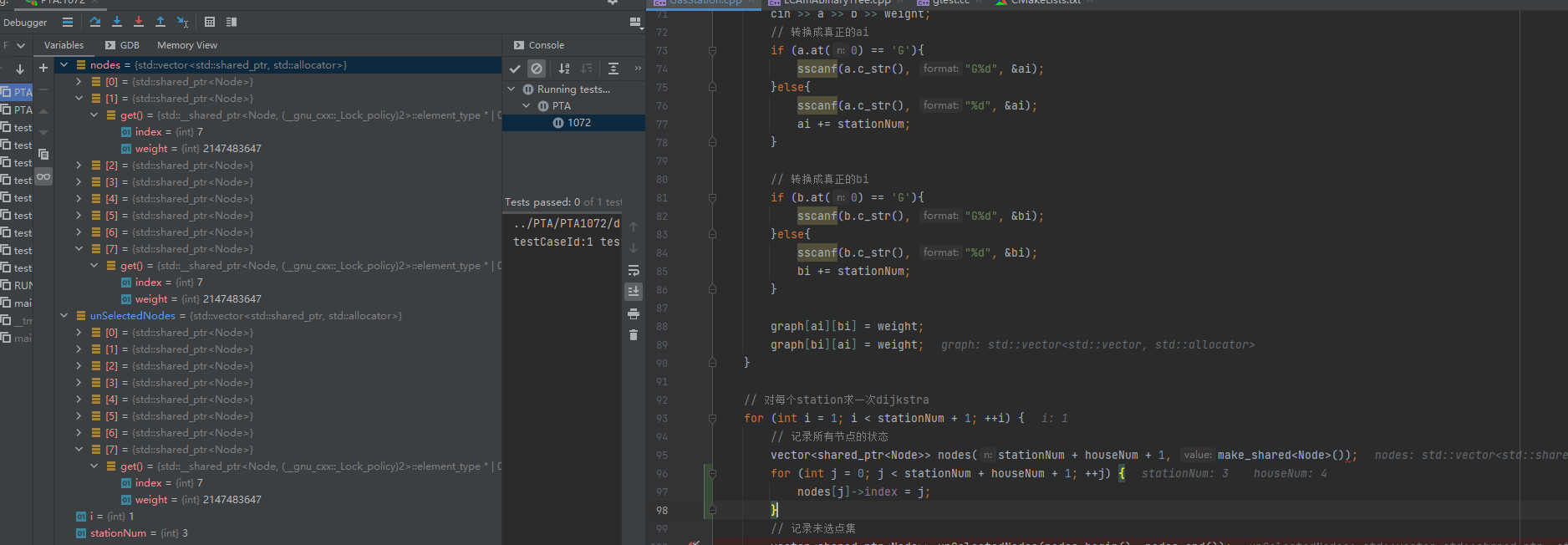Click the next frame down-arrow icon
This screenshot has width=1568, height=545.
(x=20, y=69)
